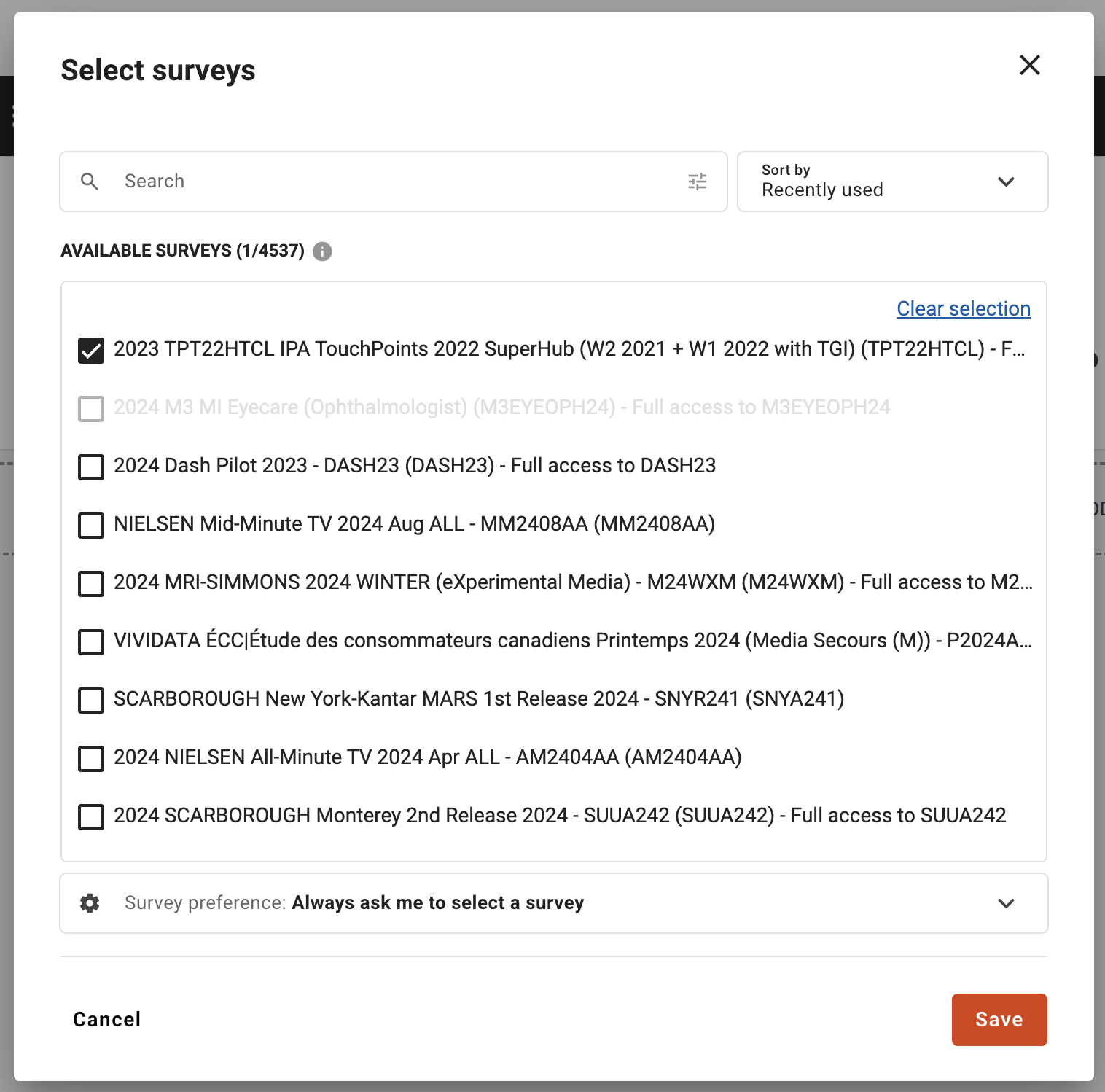Click the Sort by chevron arrow

click(1006, 182)
